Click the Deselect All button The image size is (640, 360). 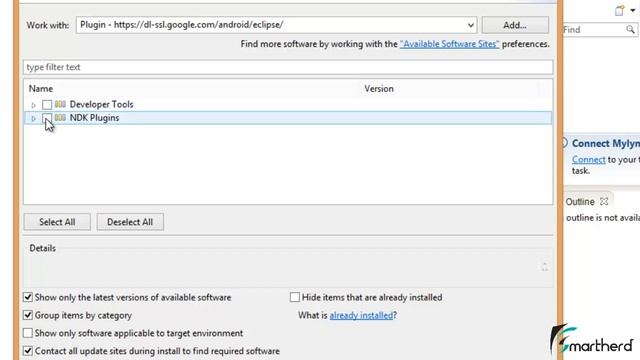(x=130, y=222)
